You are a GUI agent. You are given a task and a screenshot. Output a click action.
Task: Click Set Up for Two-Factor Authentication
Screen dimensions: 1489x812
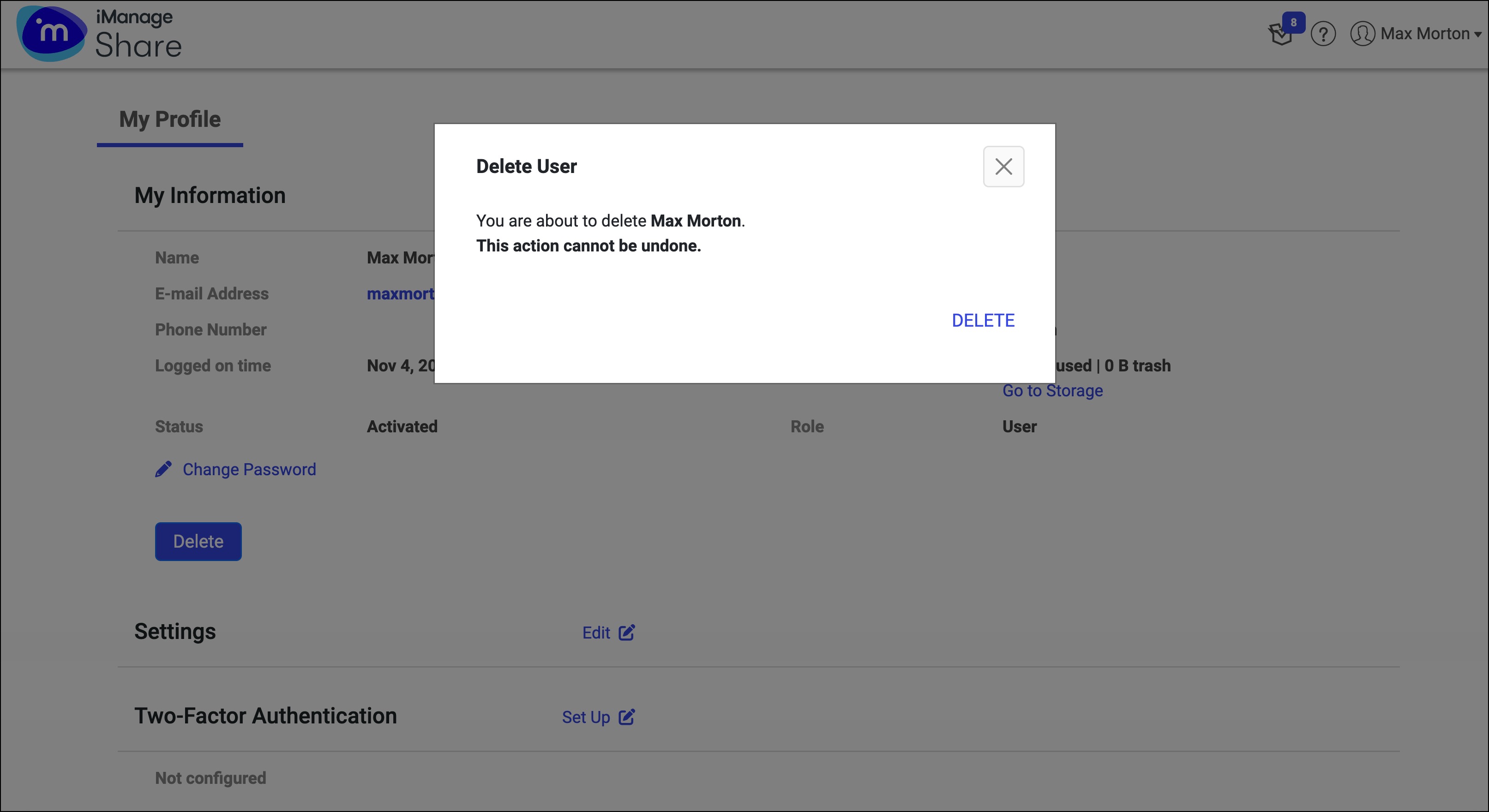(586, 717)
